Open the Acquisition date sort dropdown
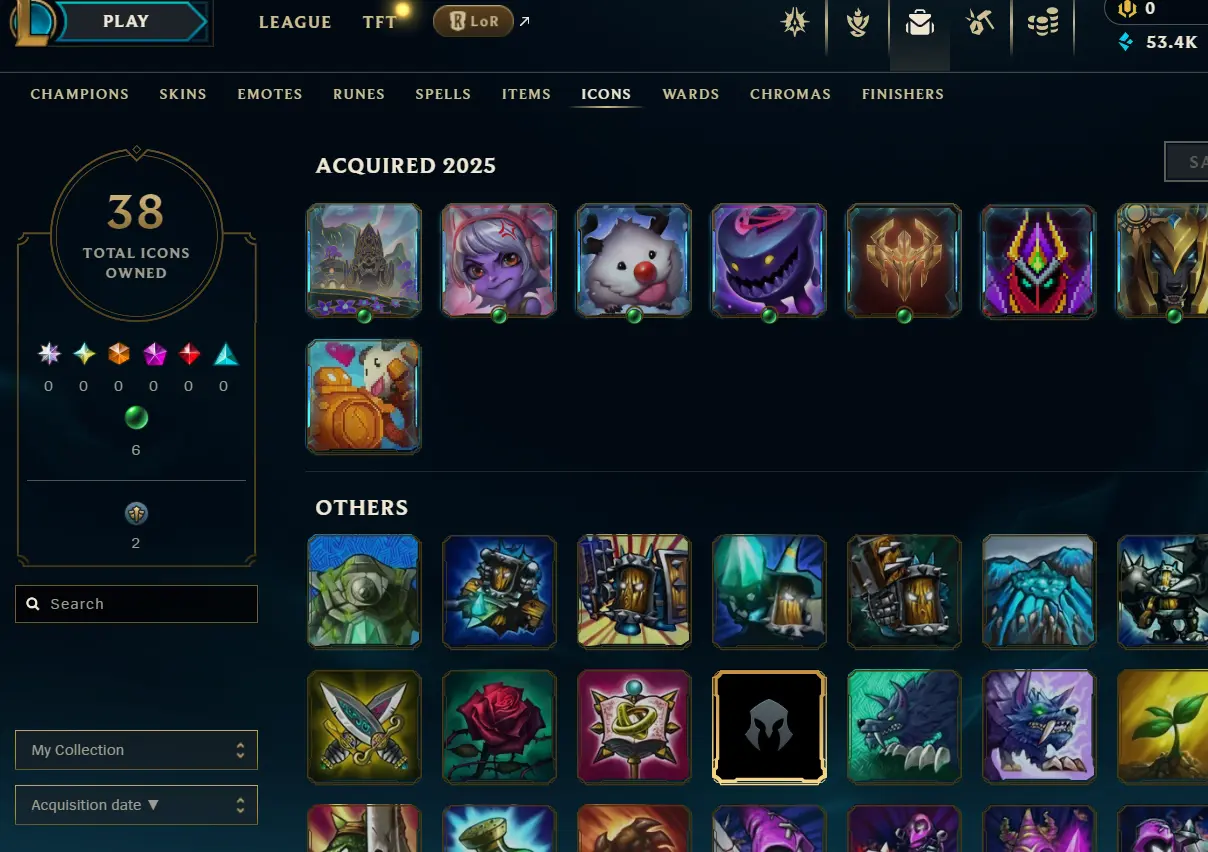The width and height of the screenshot is (1208, 852). (136, 805)
